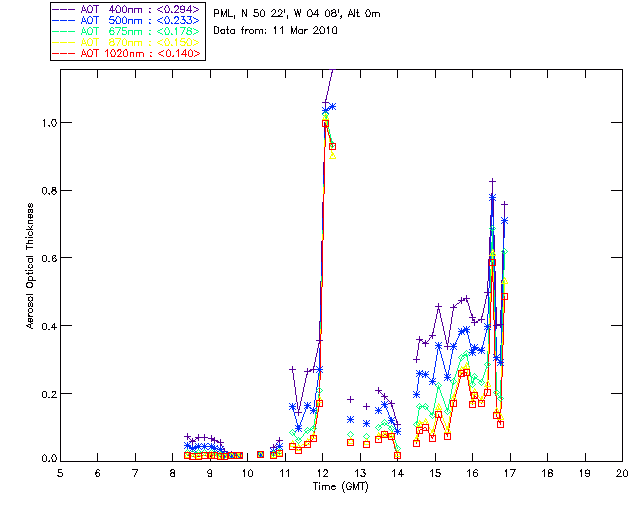Click the AOT 400nm legend entry
This screenshot has height=512, width=640.
[127, 9]
